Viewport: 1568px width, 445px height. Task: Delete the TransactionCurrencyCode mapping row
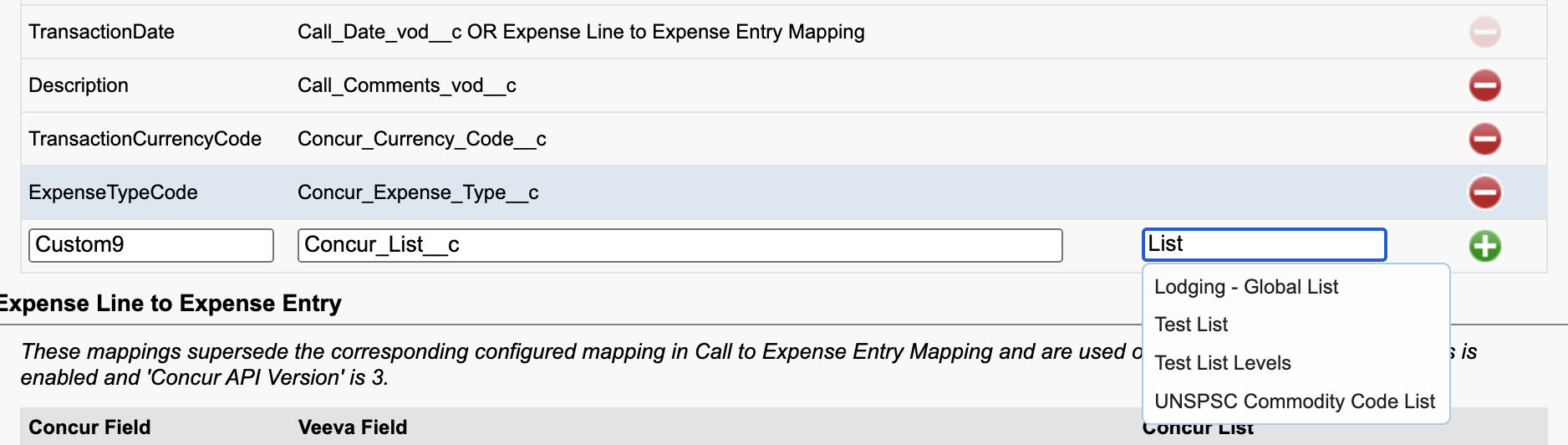click(x=1484, y=139)
